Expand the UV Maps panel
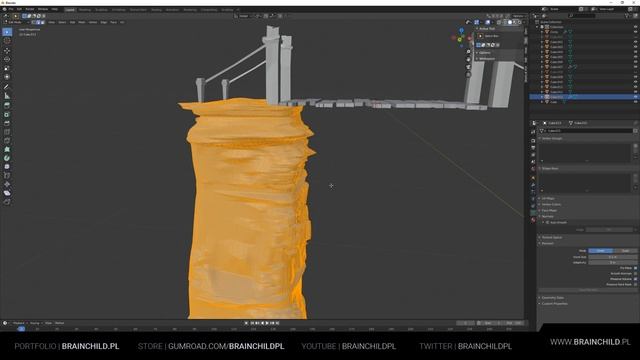This screenshot has width=640, height=360. click(x=548, y=198)
